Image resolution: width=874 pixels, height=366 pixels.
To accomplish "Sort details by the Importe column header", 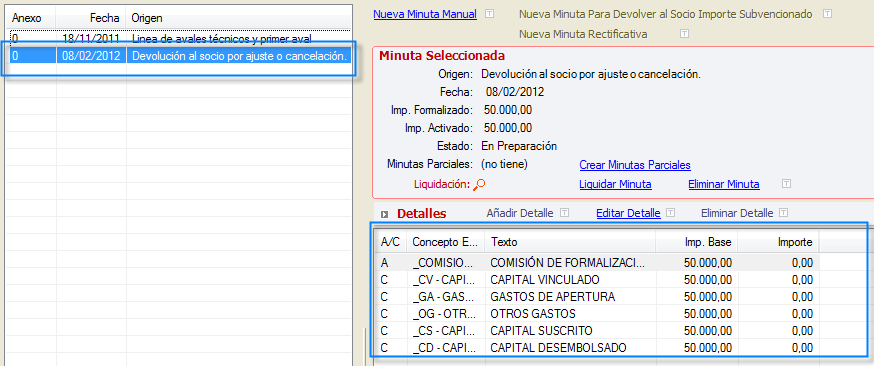I will click(x=779, y=242).
